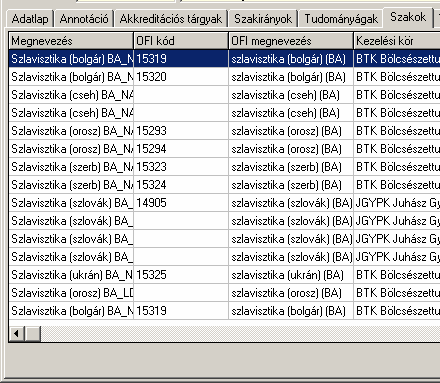Click 15319 in the highlighted row
The image size is (440, 383).
coord(181,59)
